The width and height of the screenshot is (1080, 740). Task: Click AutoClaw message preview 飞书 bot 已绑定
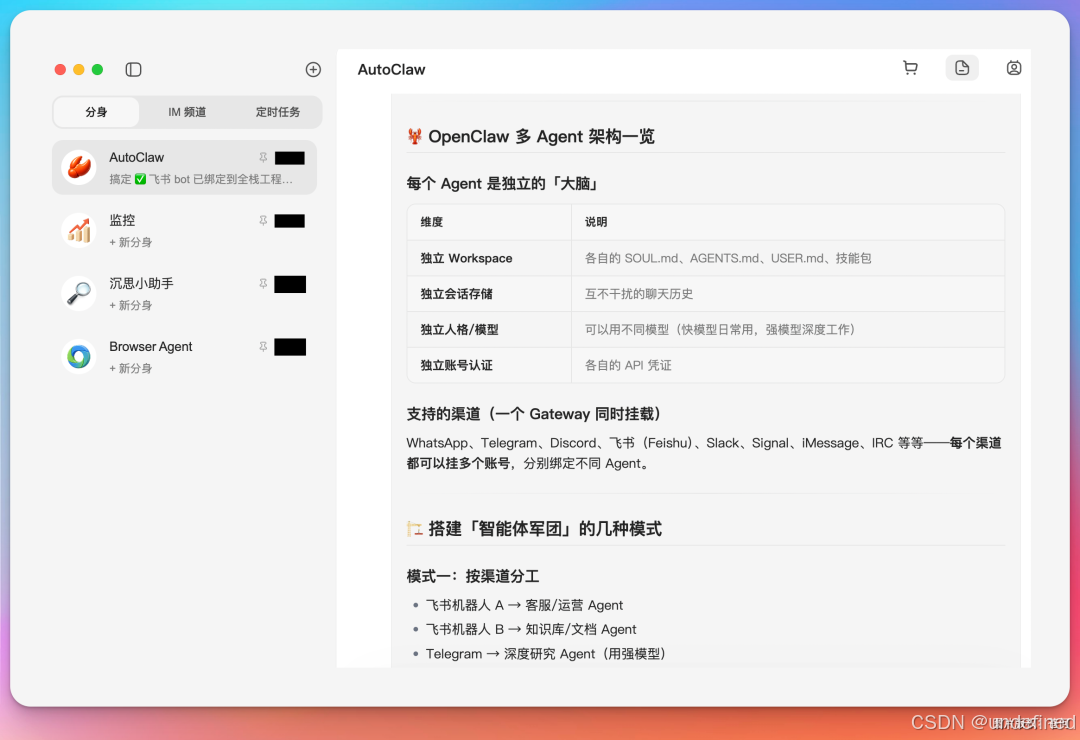[x=201, y=179]
